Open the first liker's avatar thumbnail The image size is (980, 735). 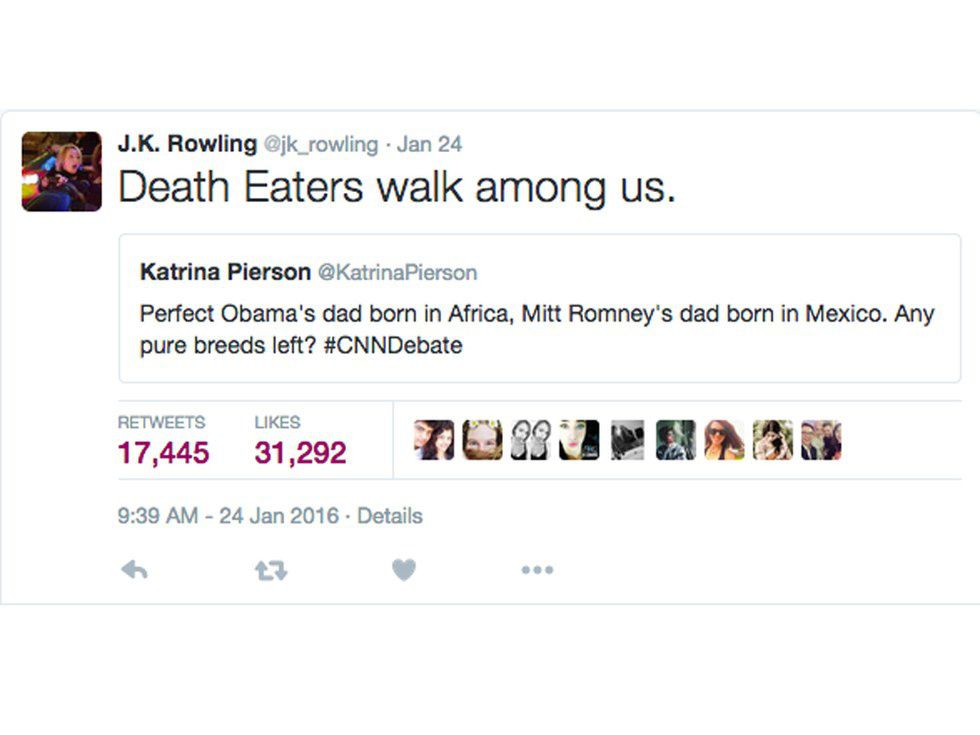tap(434, 440)
